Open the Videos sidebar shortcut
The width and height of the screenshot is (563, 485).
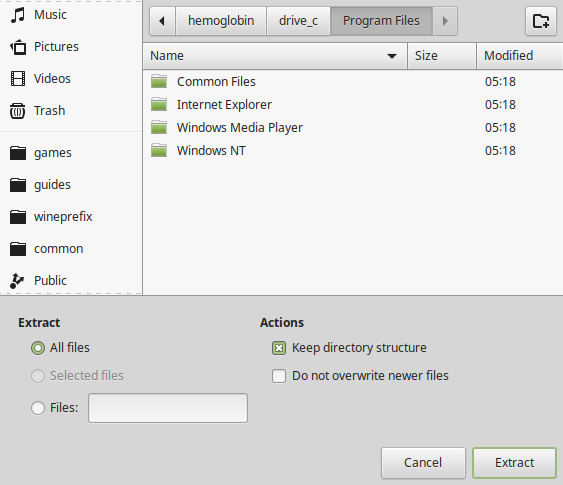tap(71, 79)
